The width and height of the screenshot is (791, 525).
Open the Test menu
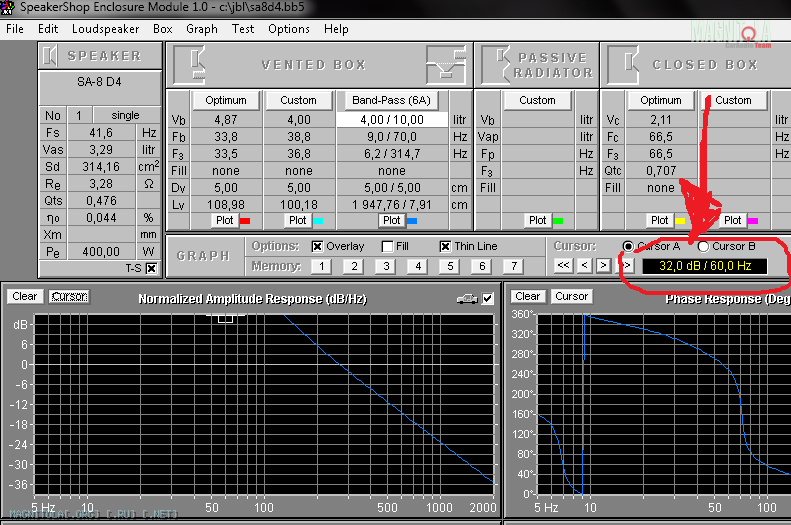coord(243,29)
